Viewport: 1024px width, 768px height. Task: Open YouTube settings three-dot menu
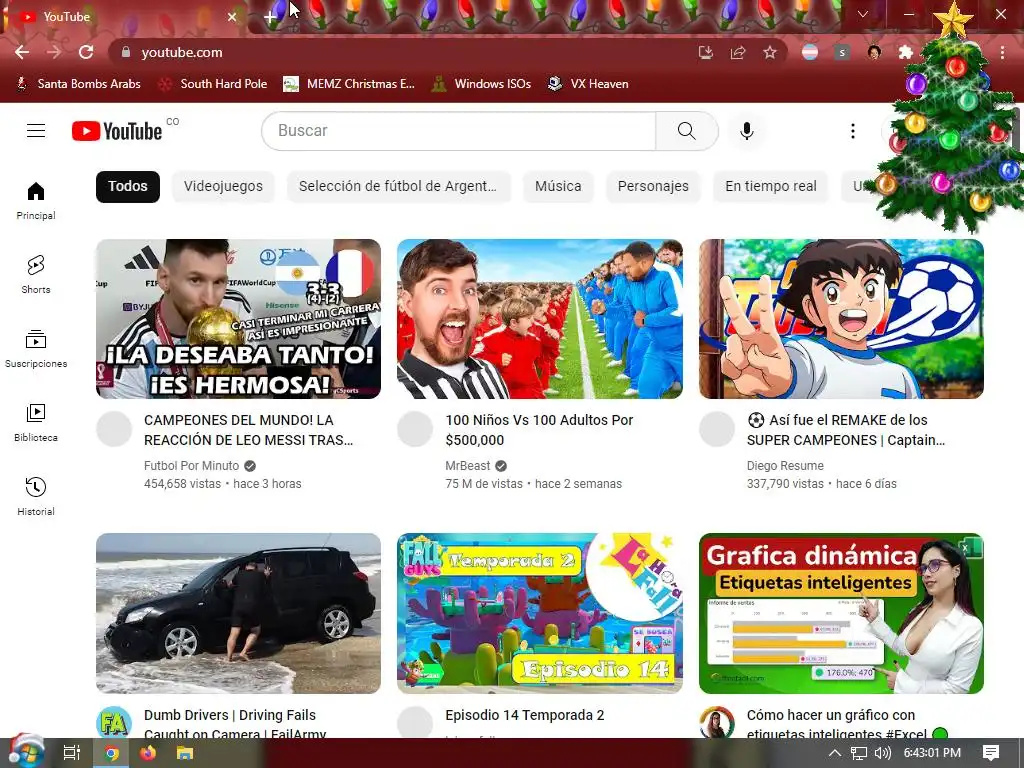(852, 131)
